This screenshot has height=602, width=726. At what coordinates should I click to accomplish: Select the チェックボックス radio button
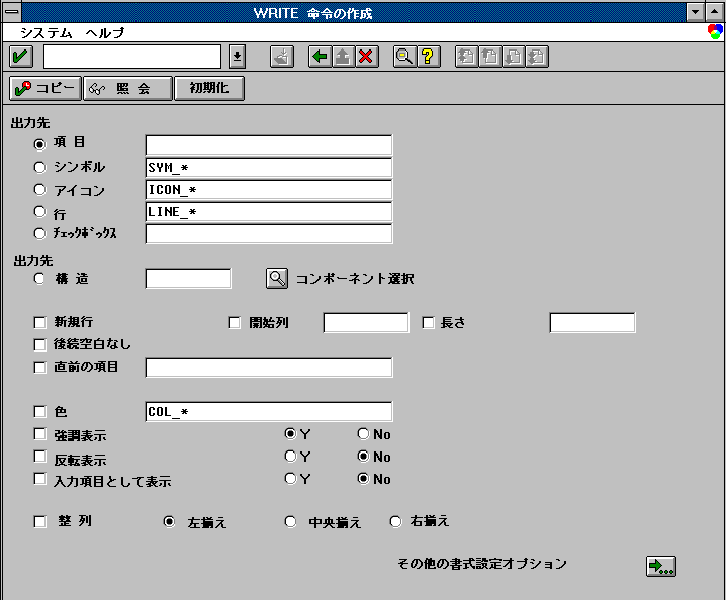40,233
